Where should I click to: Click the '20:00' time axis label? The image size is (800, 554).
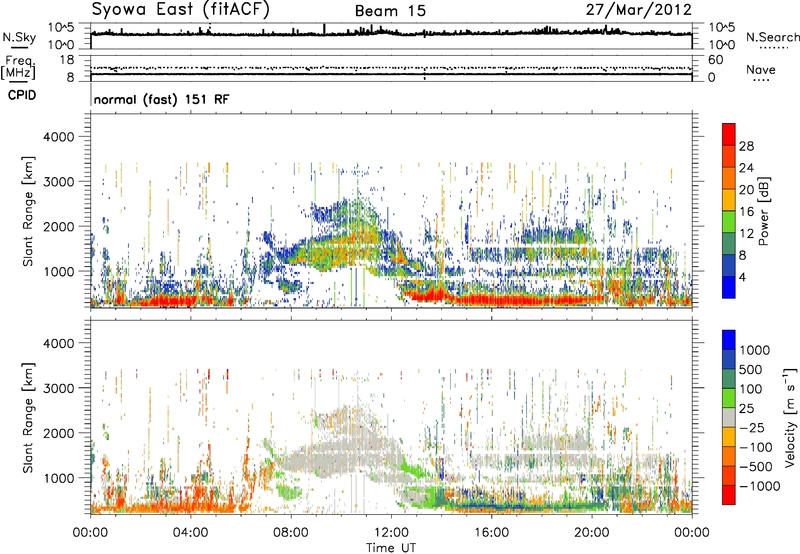(x=592, y=533)
